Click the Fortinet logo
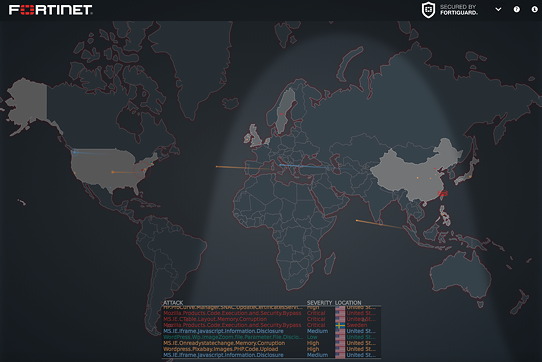The image size is (542, 362). [x=50, y=10]
